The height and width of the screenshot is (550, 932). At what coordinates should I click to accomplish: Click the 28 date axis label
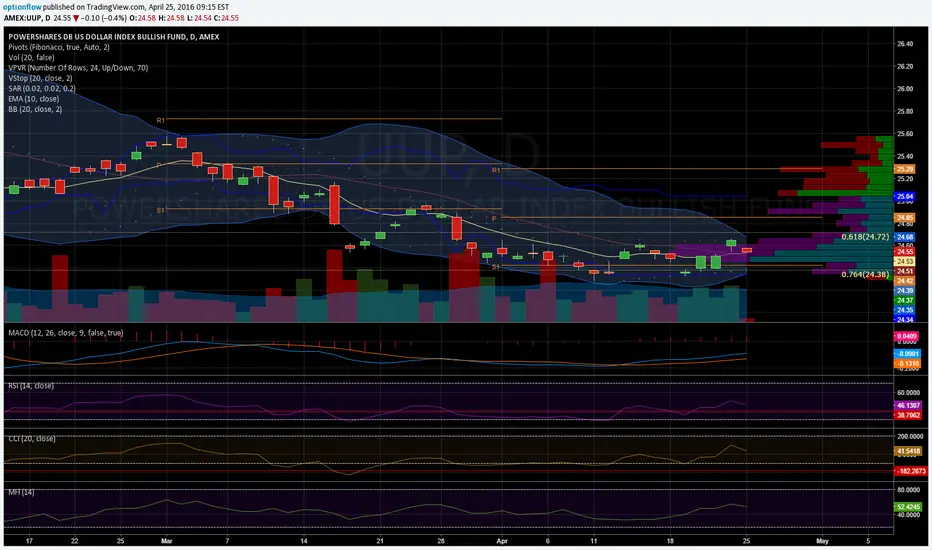(441, 541)
